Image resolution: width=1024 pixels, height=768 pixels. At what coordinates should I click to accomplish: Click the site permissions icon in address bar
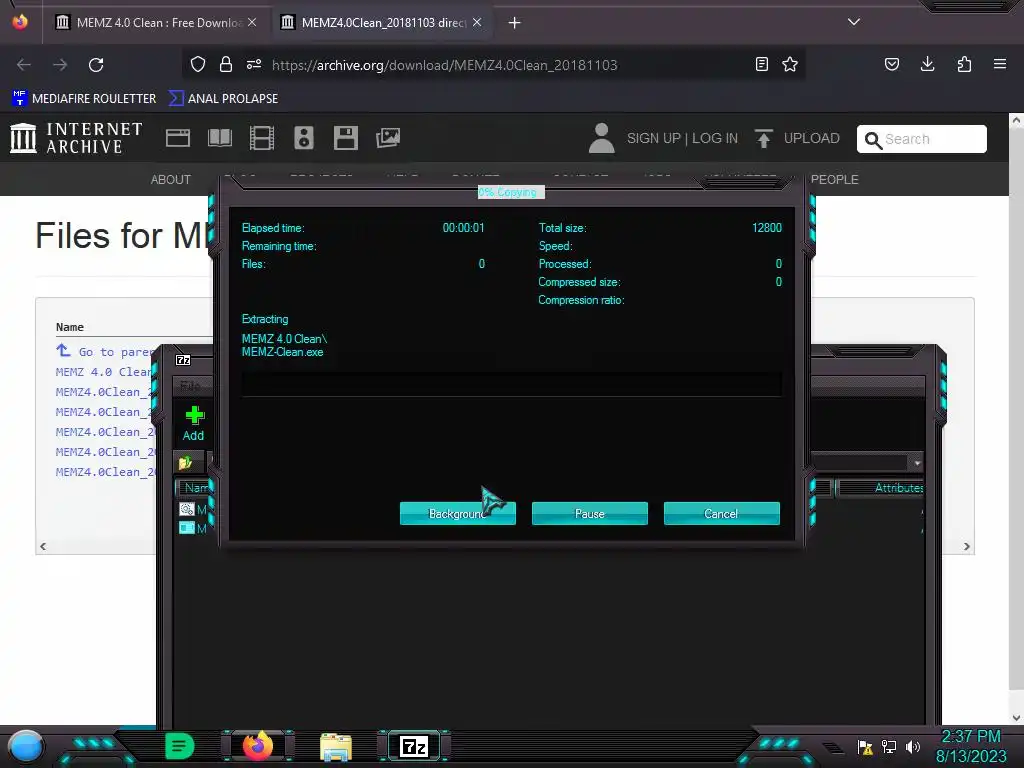pyautogui.click(x=254, y=64)
